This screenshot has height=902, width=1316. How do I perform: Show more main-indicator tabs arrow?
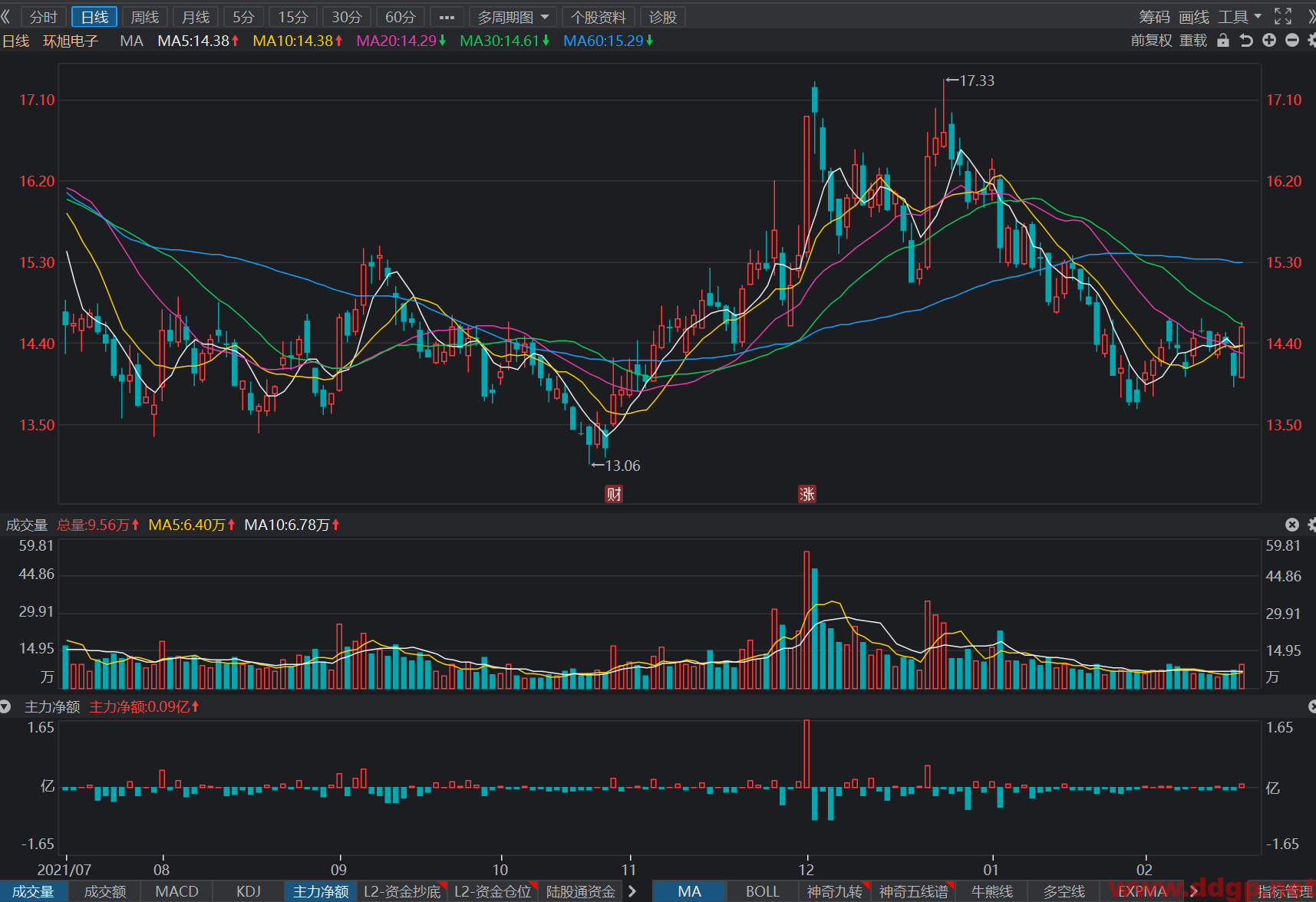pos(1195,891)
